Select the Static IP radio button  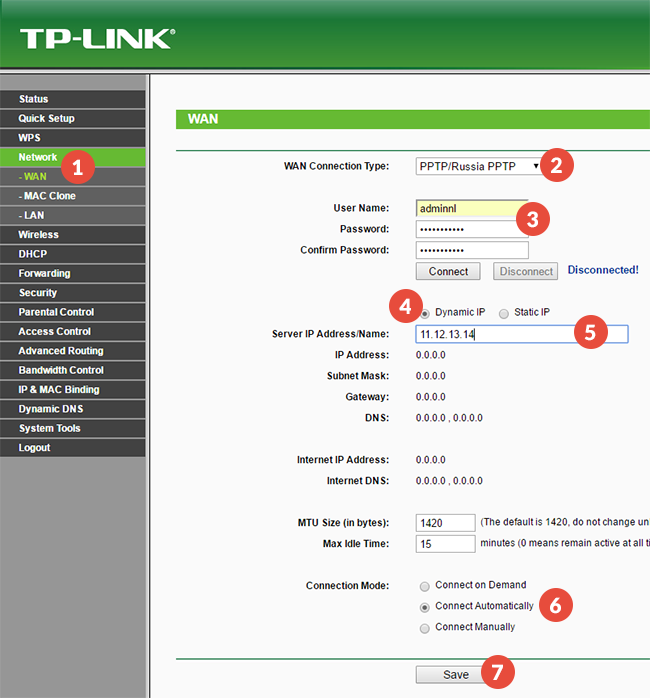(504, 313)
